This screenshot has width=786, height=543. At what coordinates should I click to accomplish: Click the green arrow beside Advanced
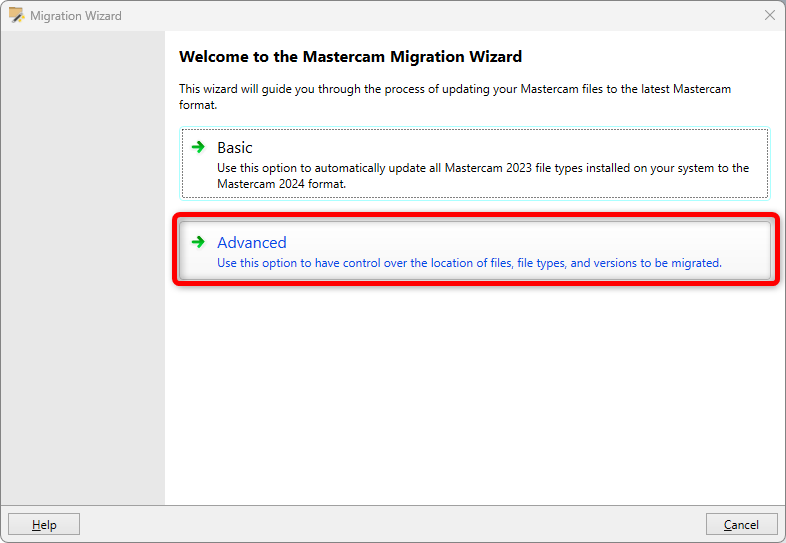pyautogui.click(x=199, y=242)
